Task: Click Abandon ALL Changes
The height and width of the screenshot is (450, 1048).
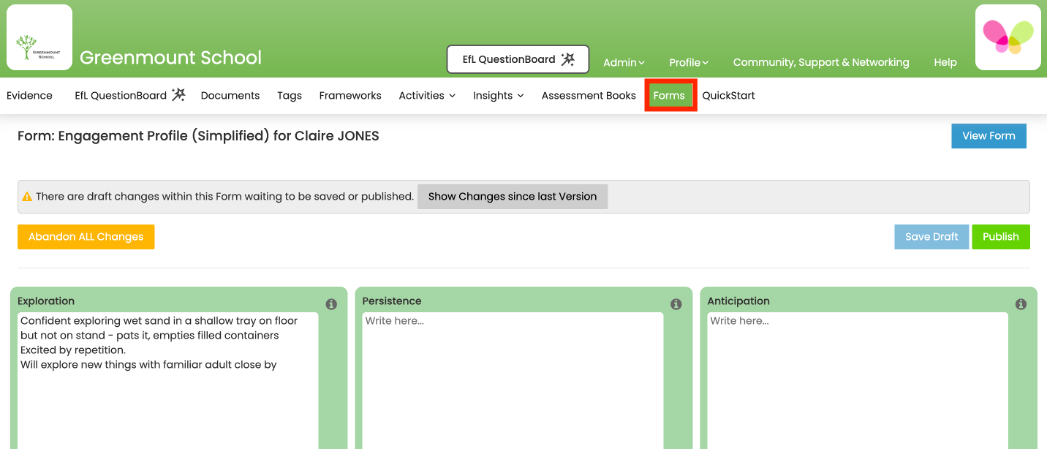Action: (86, 237)
